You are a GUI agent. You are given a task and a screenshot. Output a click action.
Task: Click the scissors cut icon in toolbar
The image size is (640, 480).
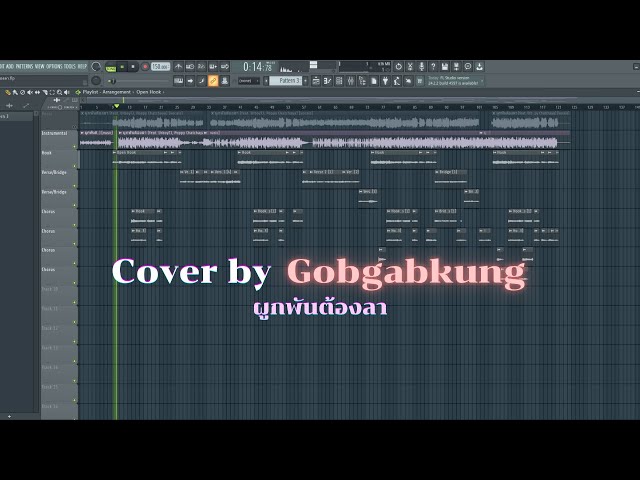click(410, 67)
